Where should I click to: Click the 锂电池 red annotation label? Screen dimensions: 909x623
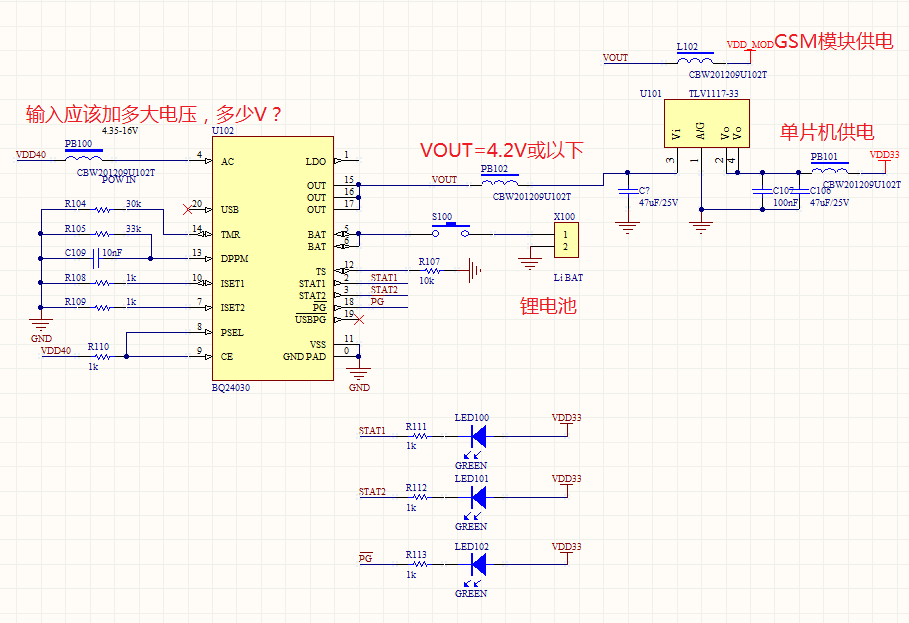(548, 305)
